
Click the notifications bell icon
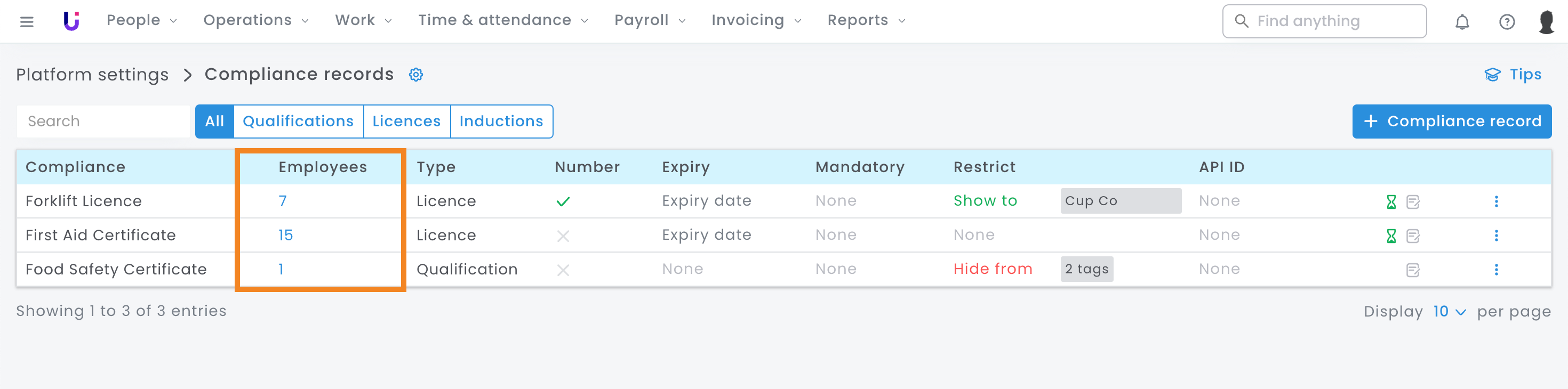coord(1461,22)
